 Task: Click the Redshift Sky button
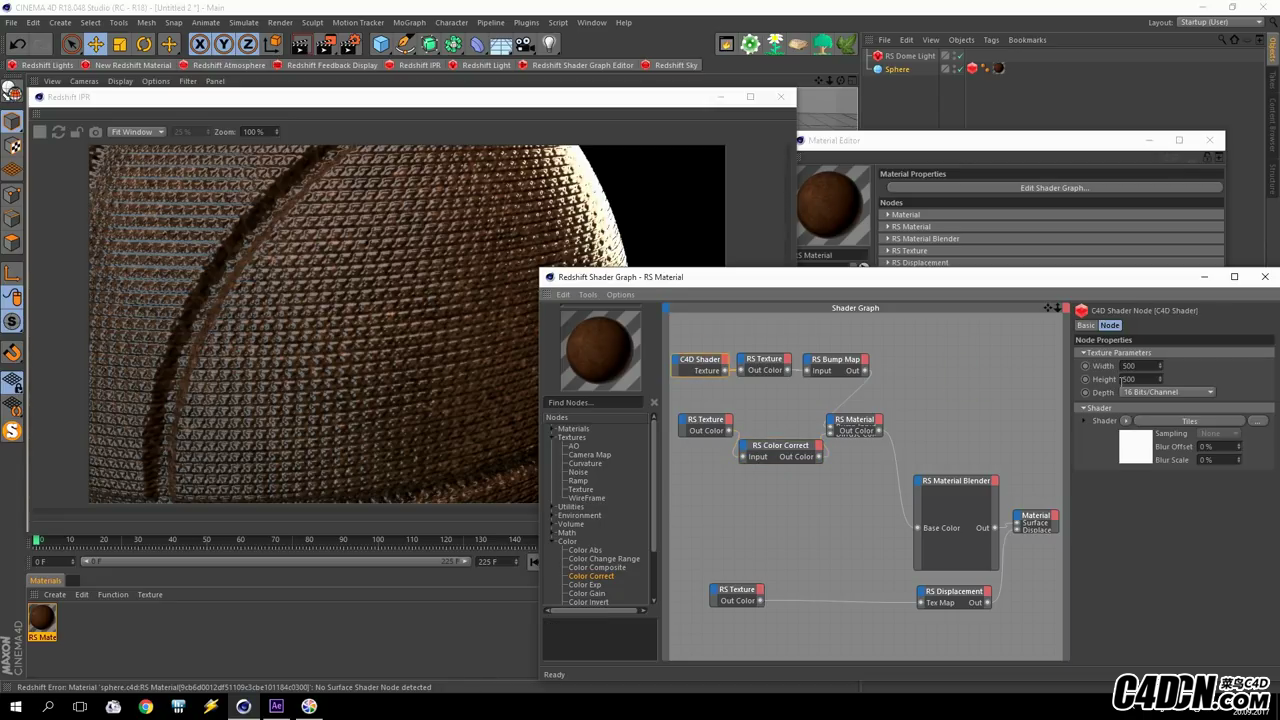click(x=669, y=65)
